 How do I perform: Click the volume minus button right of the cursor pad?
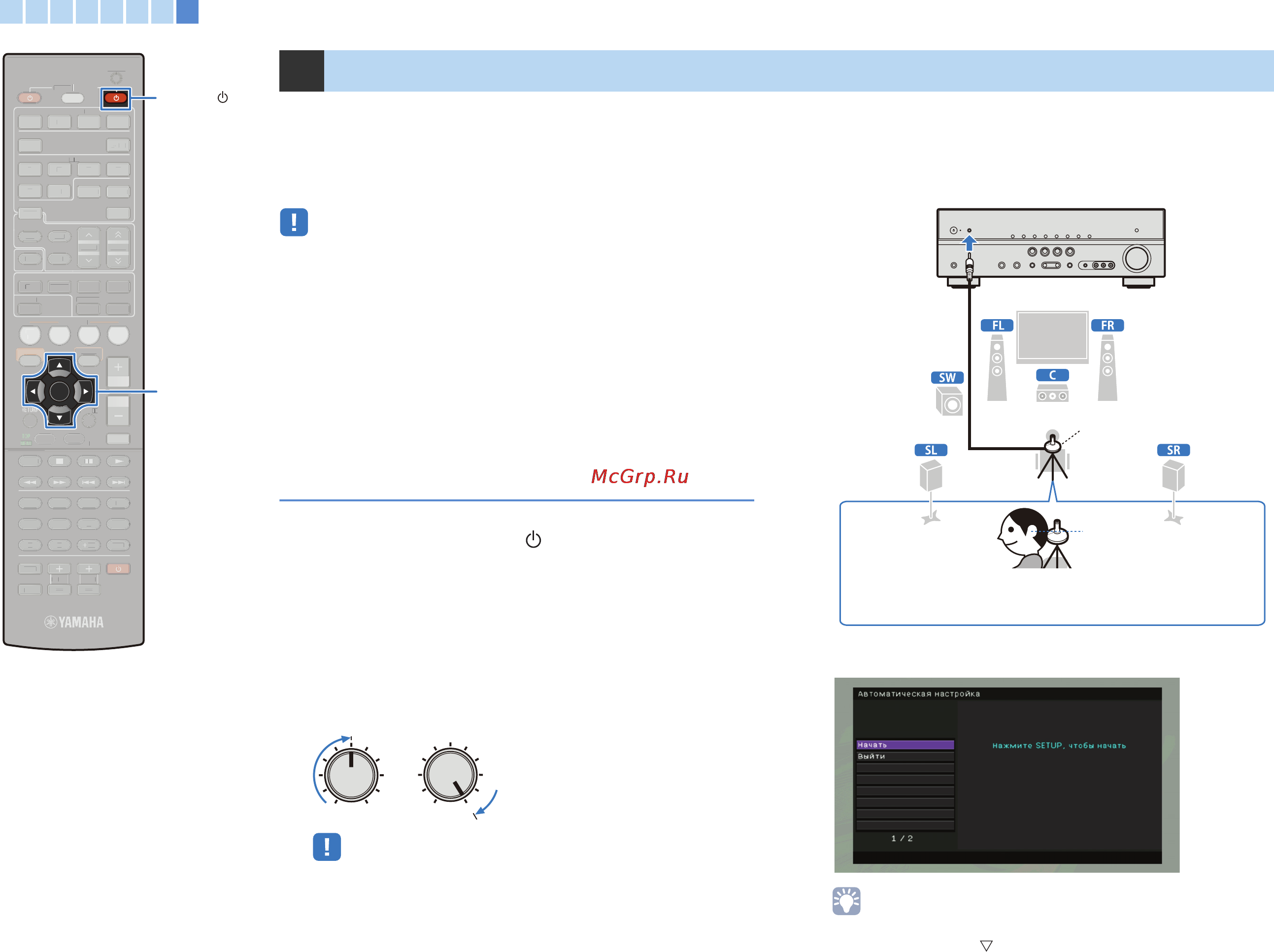(118, 411)
